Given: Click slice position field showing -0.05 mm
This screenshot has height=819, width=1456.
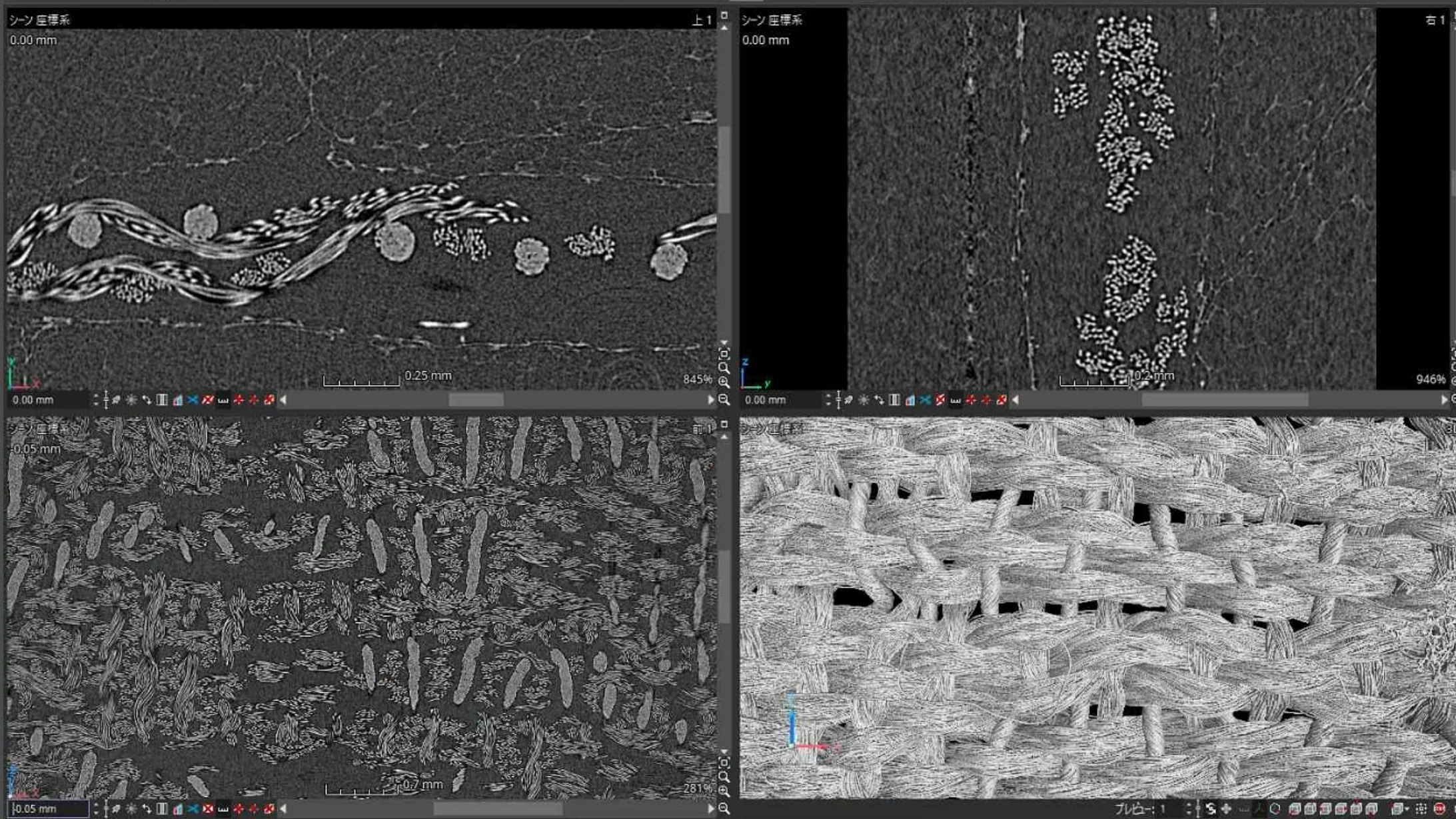Looking at the screenshot, I should click(47, 808).
